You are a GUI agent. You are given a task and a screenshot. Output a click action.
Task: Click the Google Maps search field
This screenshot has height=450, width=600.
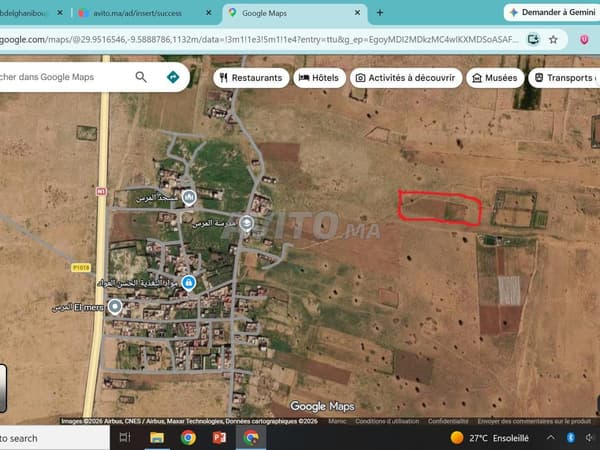pyautogui.click(x=63, y=77)
